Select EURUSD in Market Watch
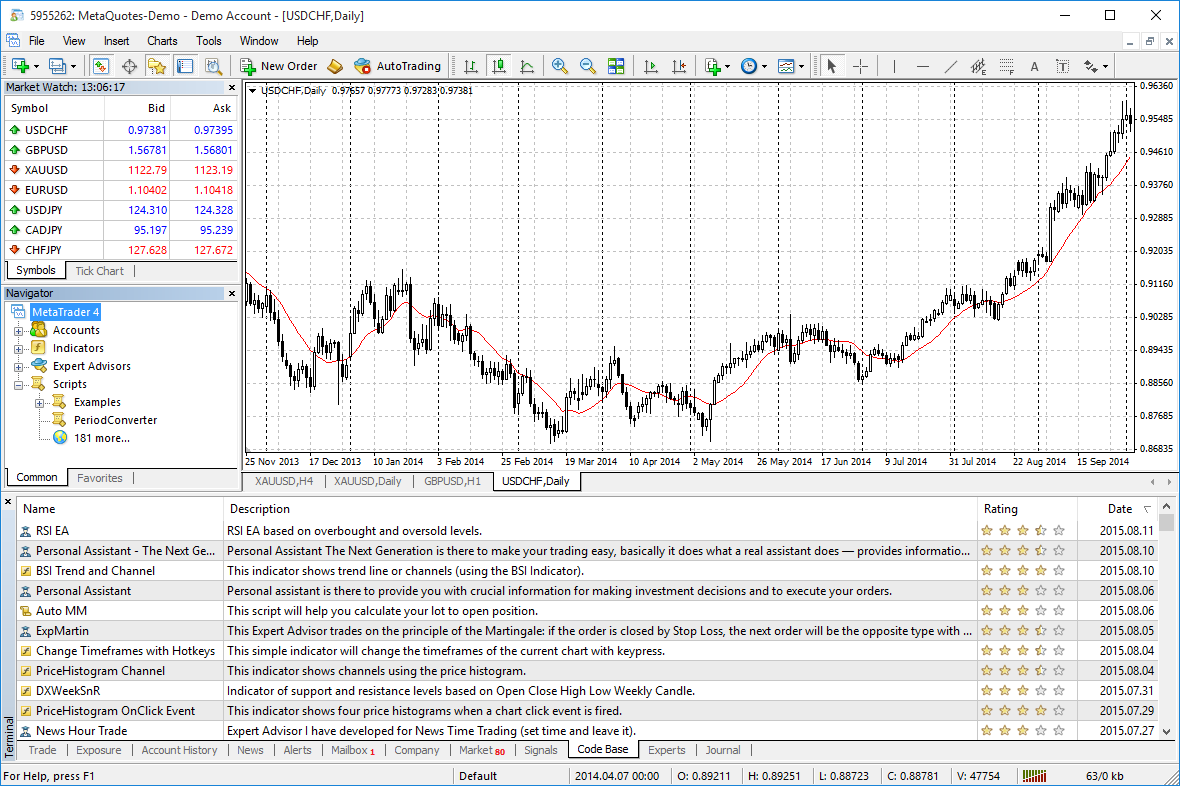 46,190
